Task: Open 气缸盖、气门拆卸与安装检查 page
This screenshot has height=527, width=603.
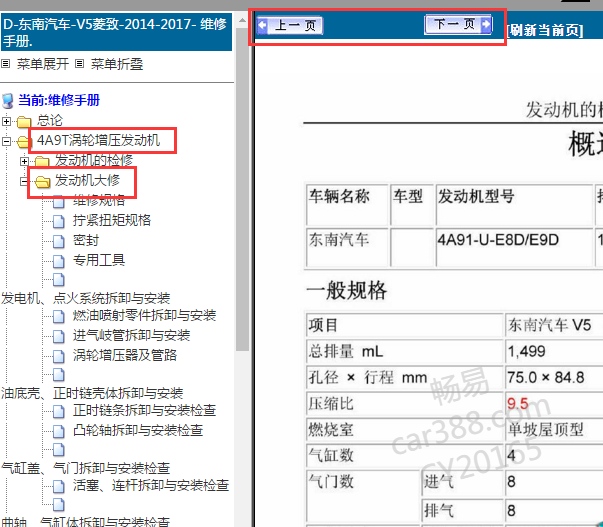Action: pos(85,468)
